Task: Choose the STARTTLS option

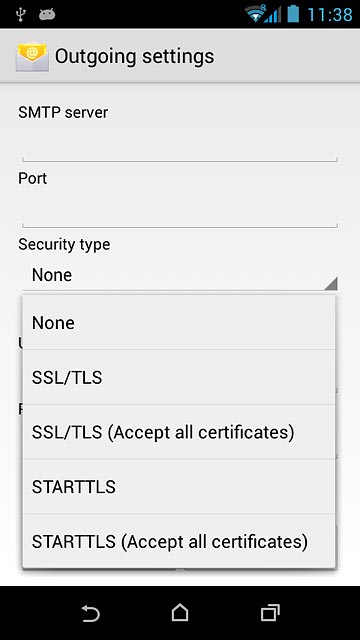Action: click(x=179, y=487)
